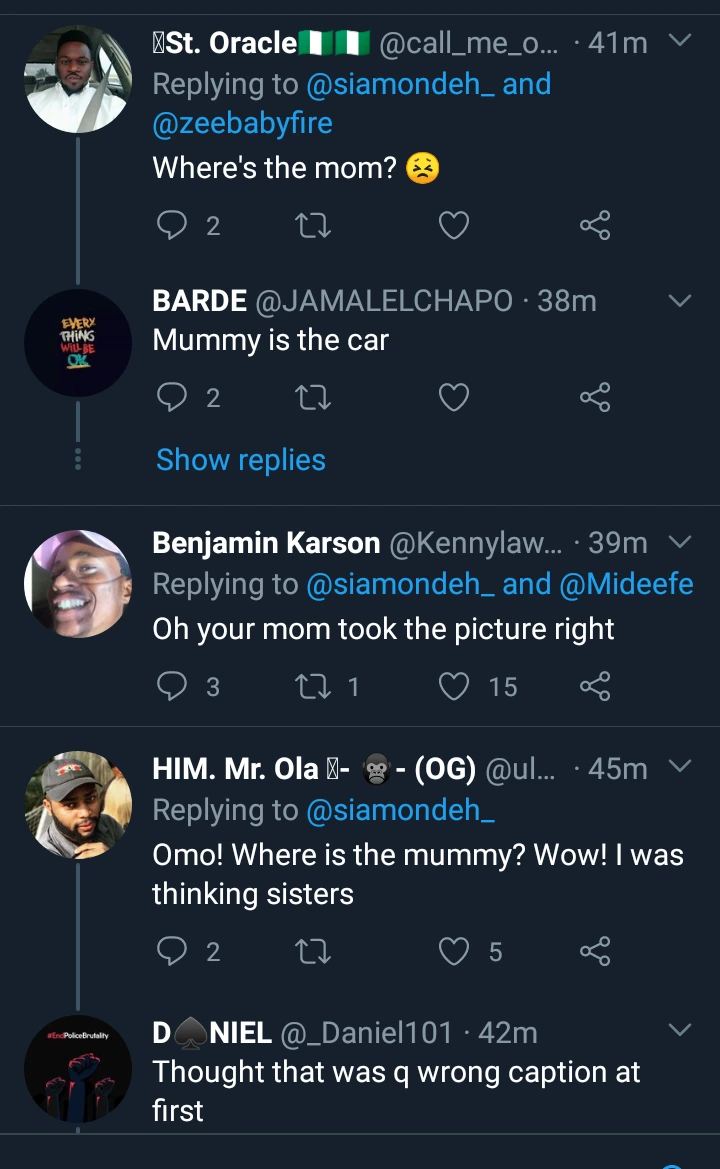Share BARDE's tweet
Screen dimensions: 720x1169
click(595, 399)
